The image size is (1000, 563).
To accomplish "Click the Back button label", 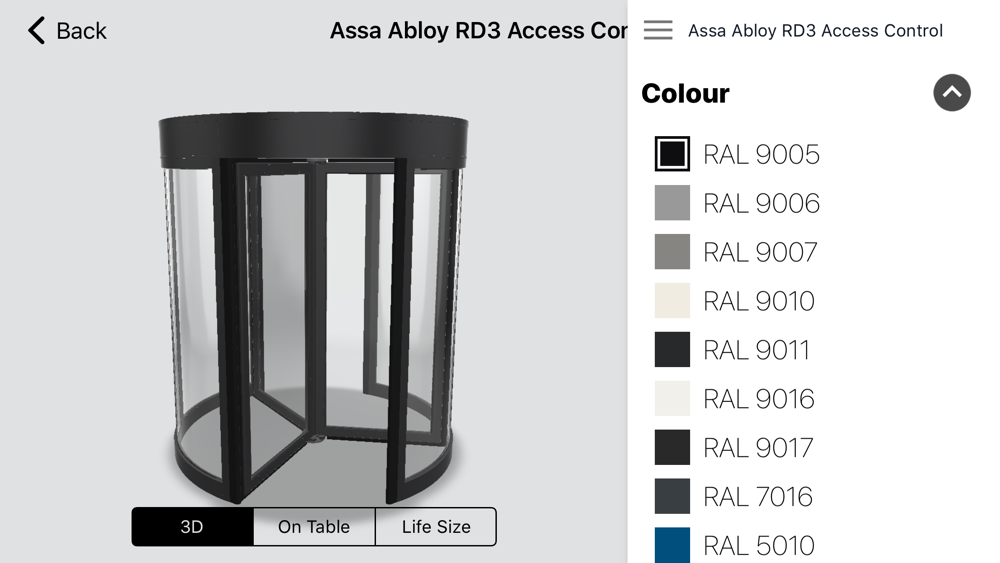I will pyautogui.click(x=81, y=31).
